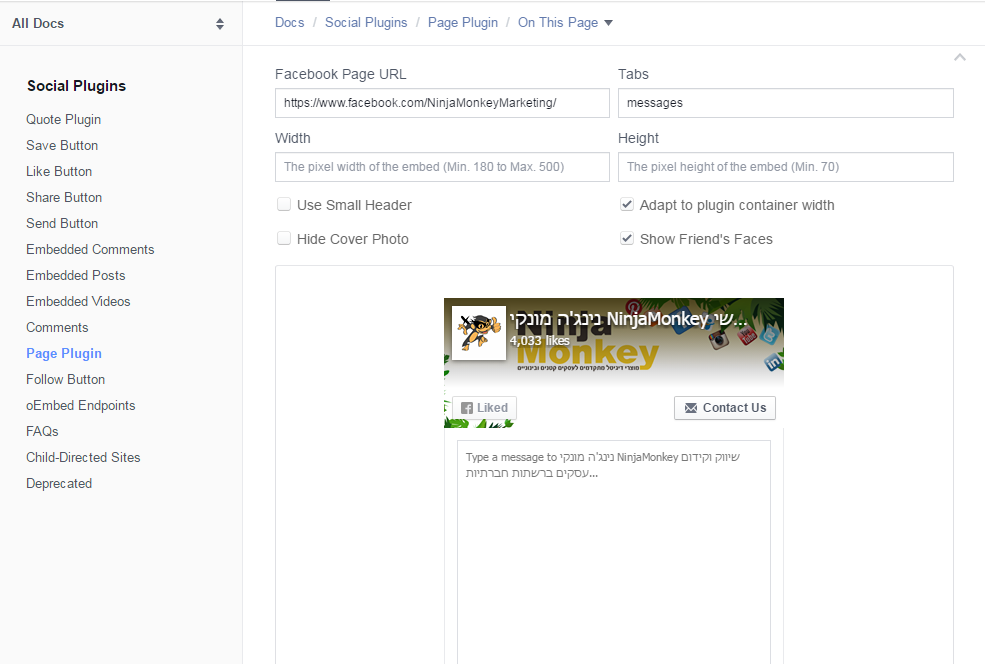This screenshot has width=985, height=664.
Task: Click the Facebook Page URL field
Action: tap(442, 103)
